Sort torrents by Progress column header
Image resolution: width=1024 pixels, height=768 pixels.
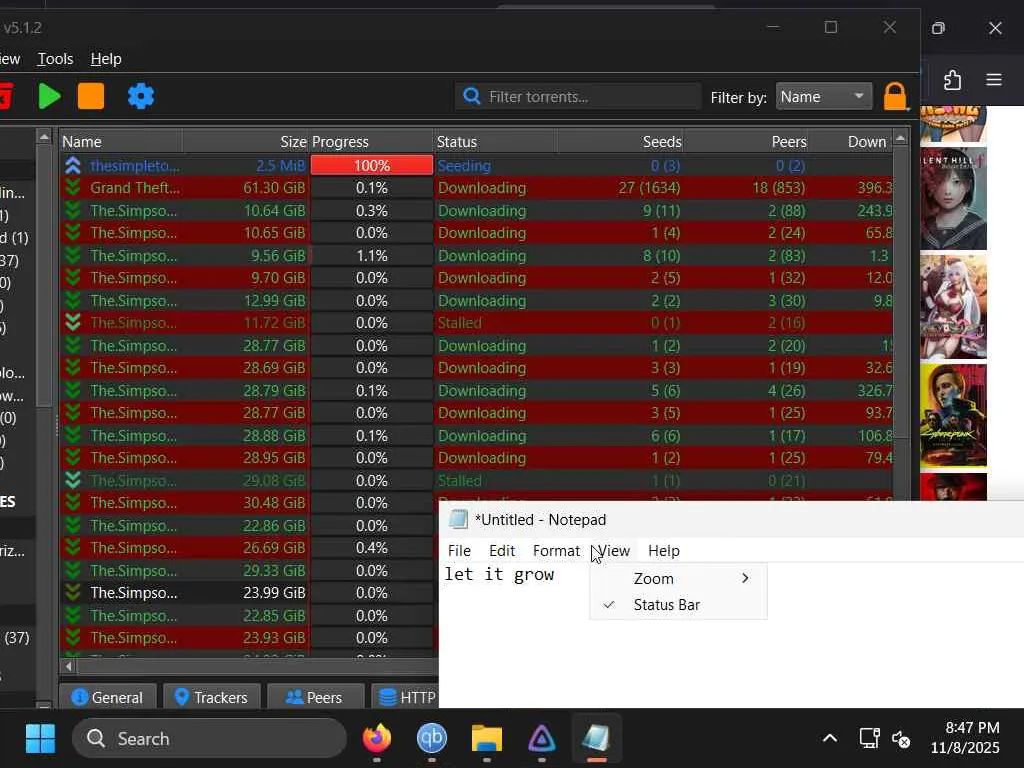[371, 142]
